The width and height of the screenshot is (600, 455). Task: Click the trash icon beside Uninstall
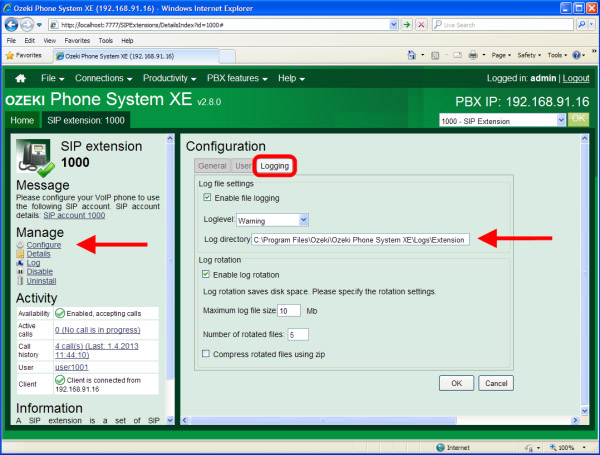20,281
